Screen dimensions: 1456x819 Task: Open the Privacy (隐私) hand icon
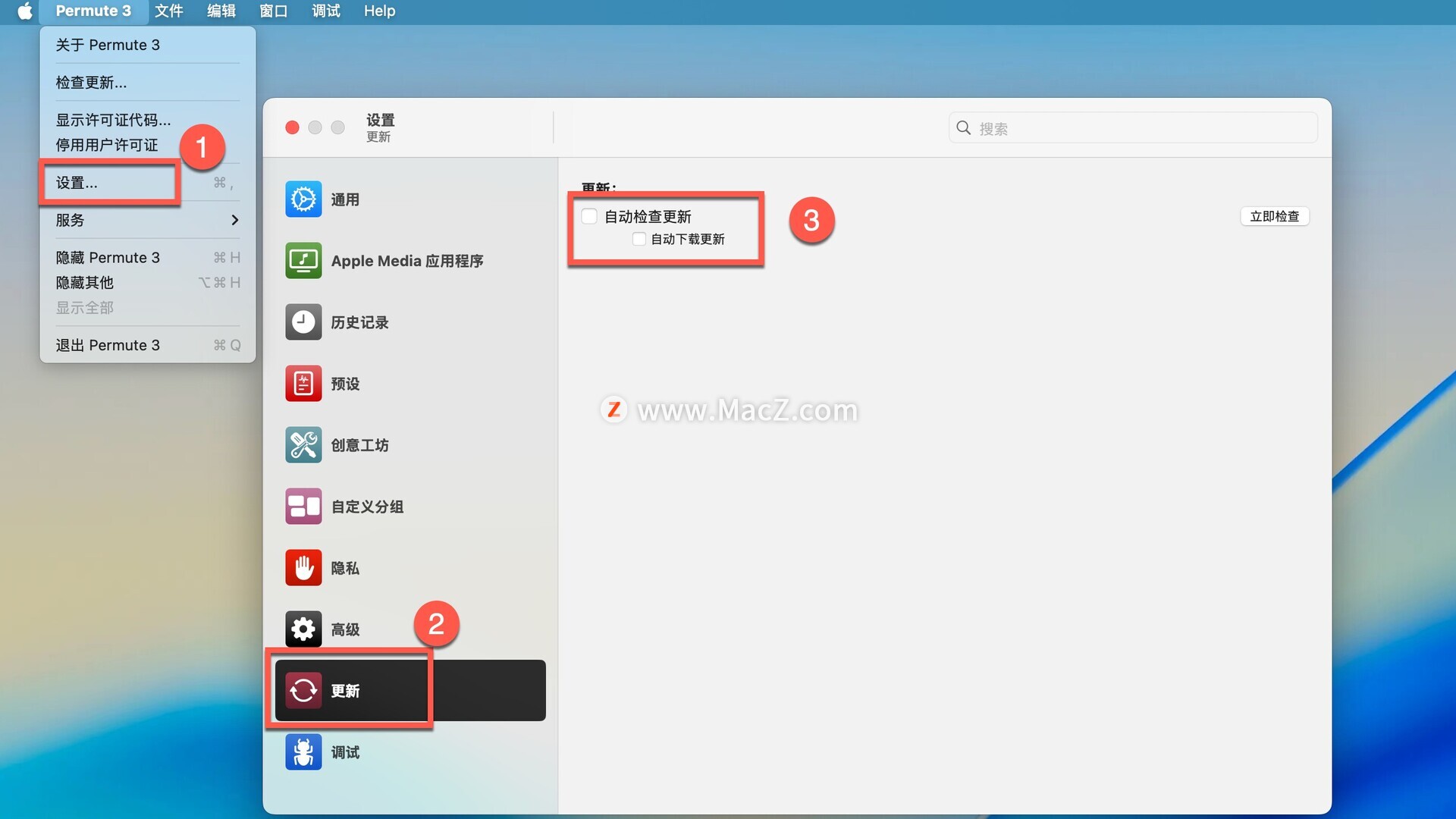303,568
